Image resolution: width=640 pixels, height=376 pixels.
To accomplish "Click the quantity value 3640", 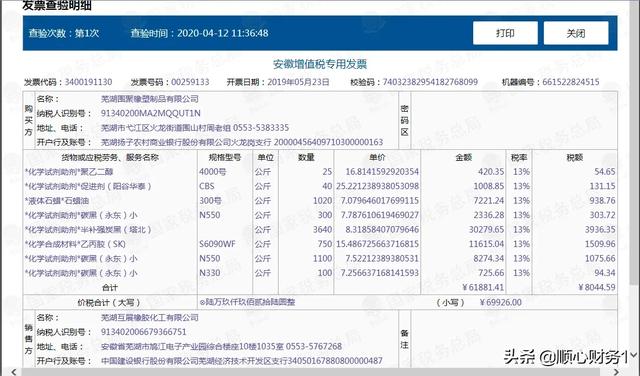I will [x=322, y=229].
